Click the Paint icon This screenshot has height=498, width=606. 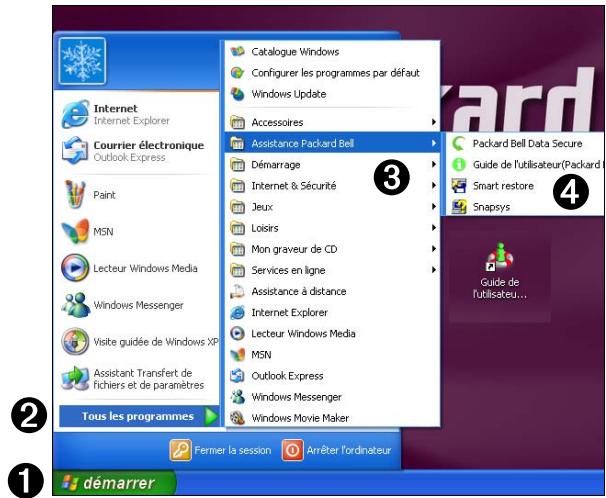pos(75,195)
